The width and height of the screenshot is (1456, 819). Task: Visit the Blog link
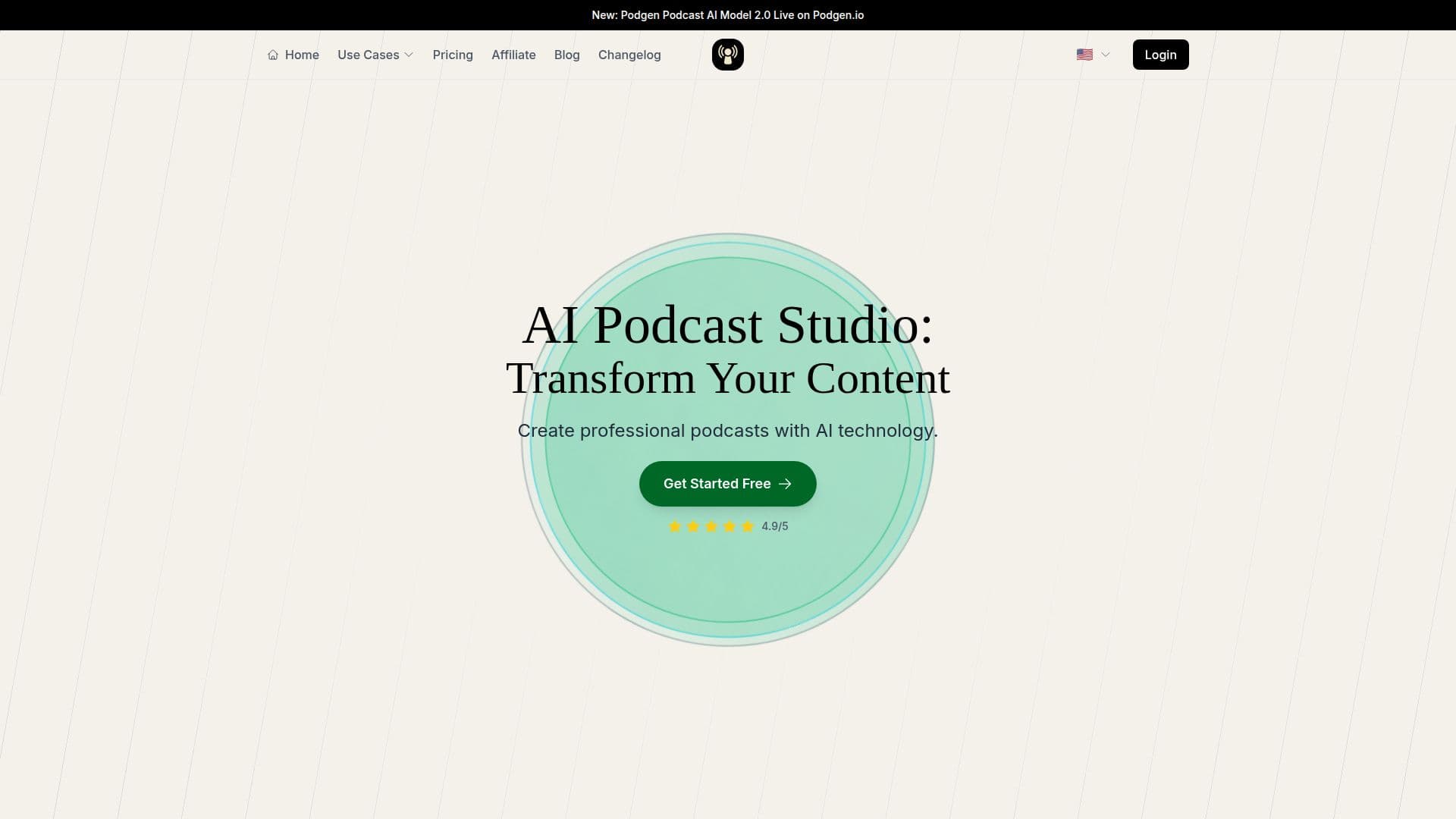coord(566,55)
